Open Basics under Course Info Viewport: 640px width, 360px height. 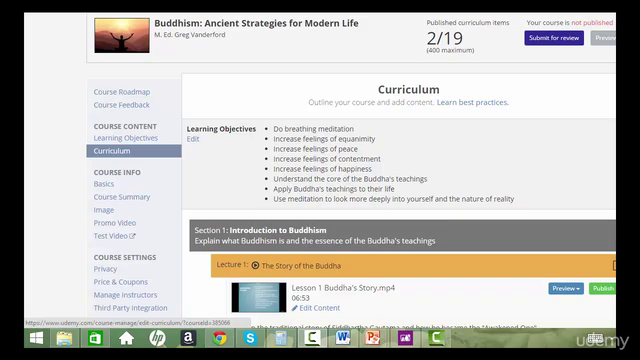tap(104, 184)
